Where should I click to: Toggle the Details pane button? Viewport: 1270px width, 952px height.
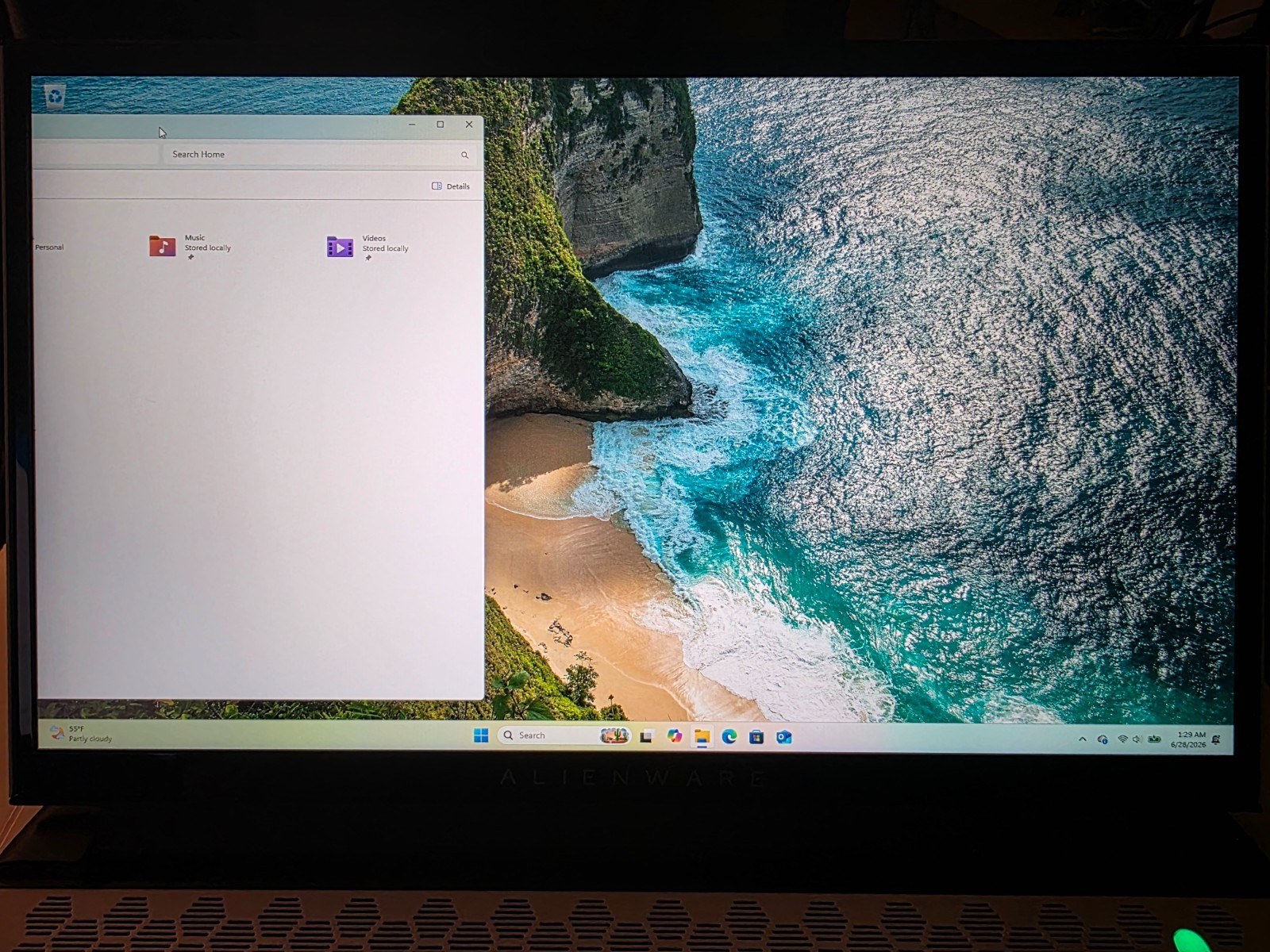[451, 186]
